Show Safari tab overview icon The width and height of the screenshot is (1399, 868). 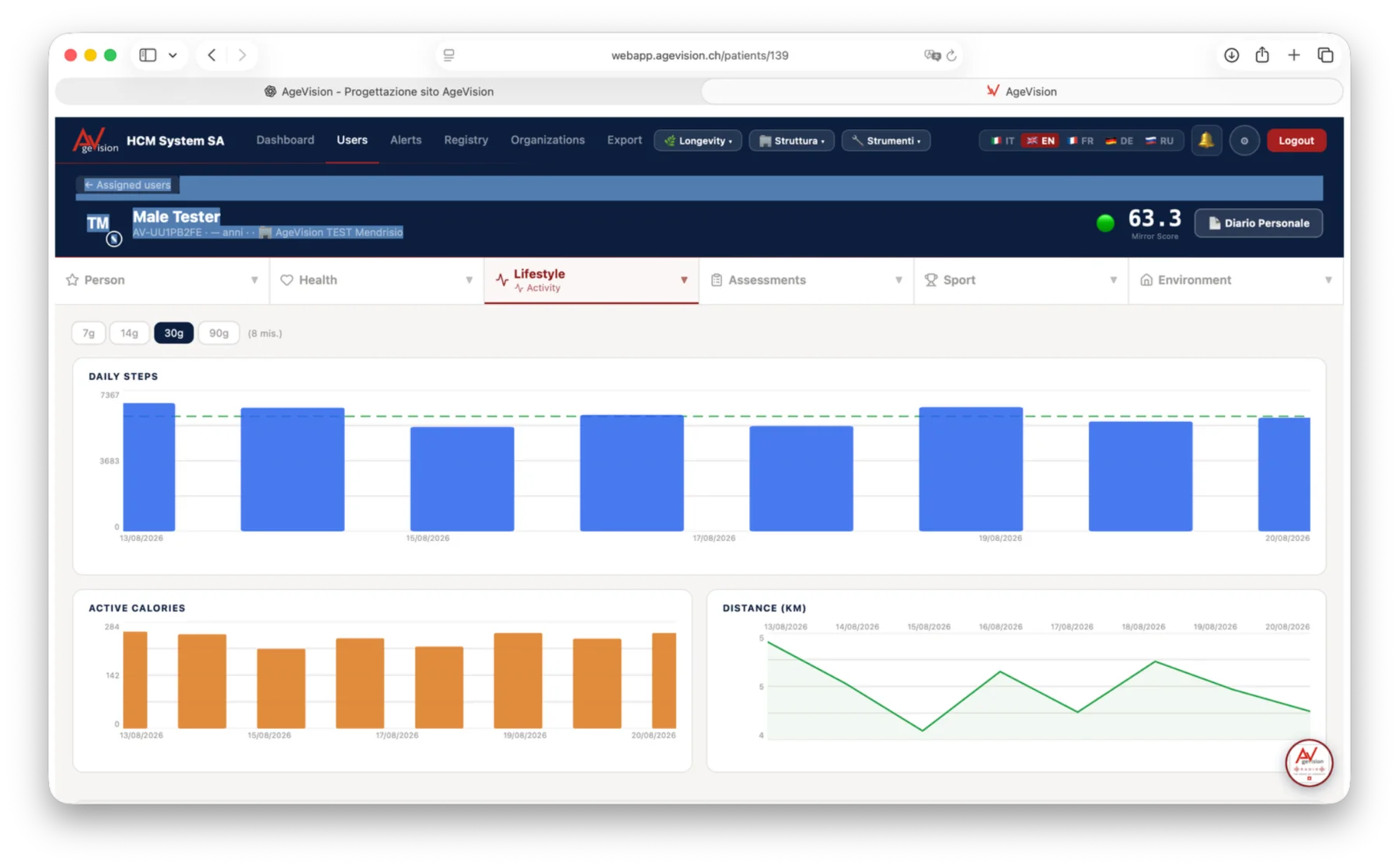tap(1325, 55)
